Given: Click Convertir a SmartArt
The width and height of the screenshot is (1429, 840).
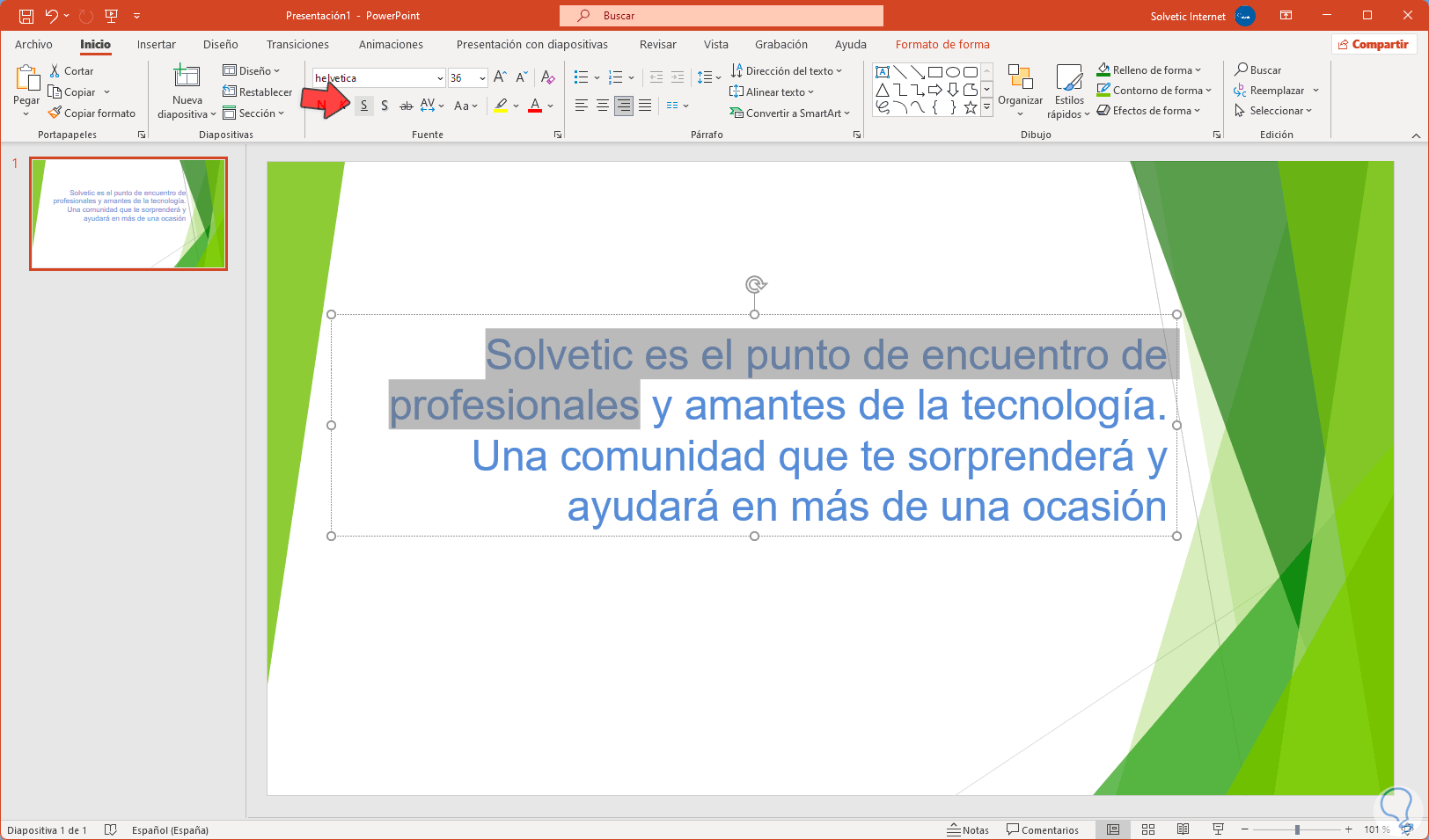Looking at the screenshot, I should [789, 113].
